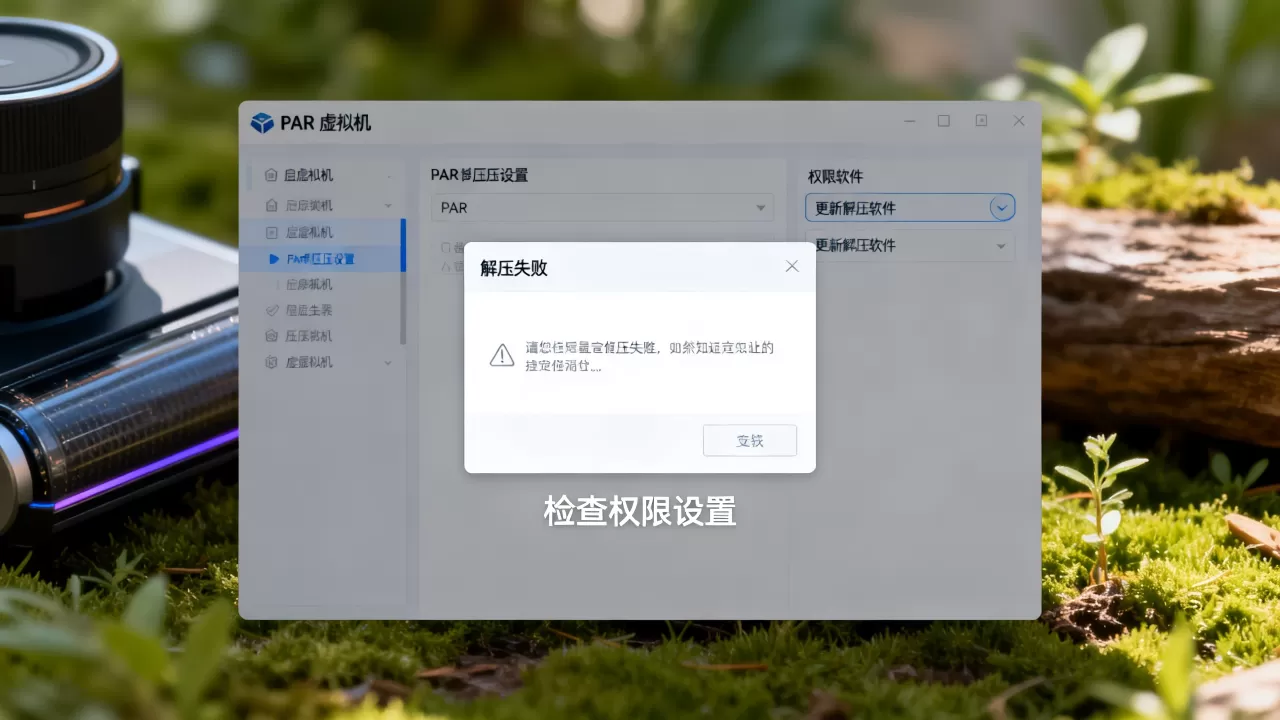Click the 权限软件 heading
The image size is (1280, 720).
(x=835, y=177)
